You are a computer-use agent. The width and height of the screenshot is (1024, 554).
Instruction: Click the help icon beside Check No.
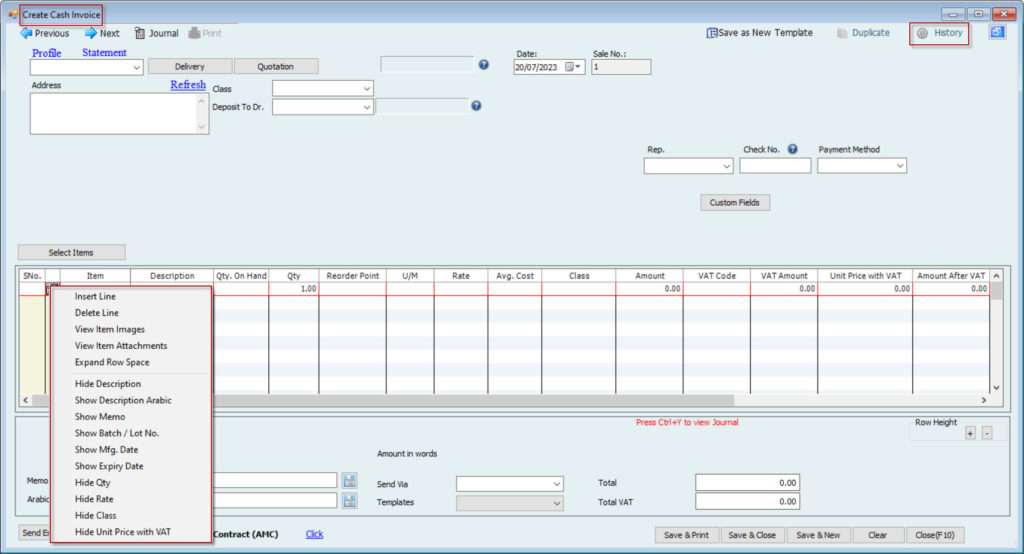pos(792,150)
